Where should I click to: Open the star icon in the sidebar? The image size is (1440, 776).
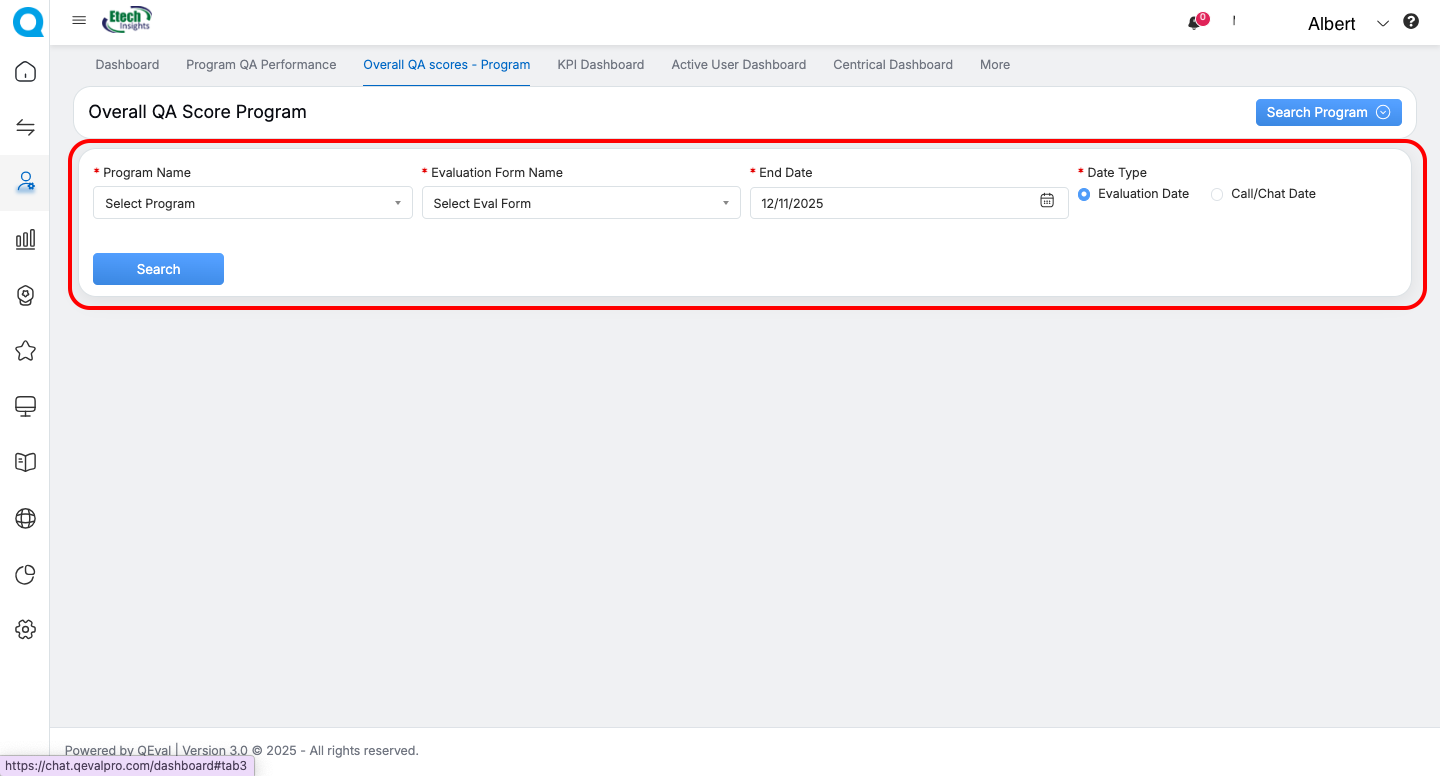(25, 351)
